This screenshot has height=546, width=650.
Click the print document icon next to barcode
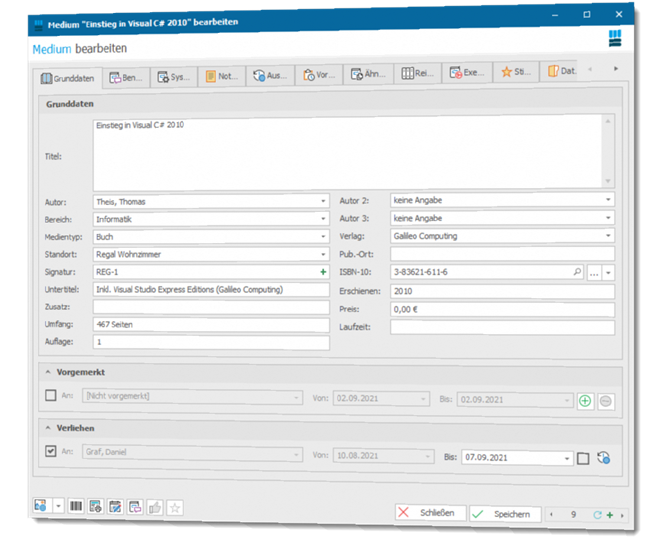[96, 507]
